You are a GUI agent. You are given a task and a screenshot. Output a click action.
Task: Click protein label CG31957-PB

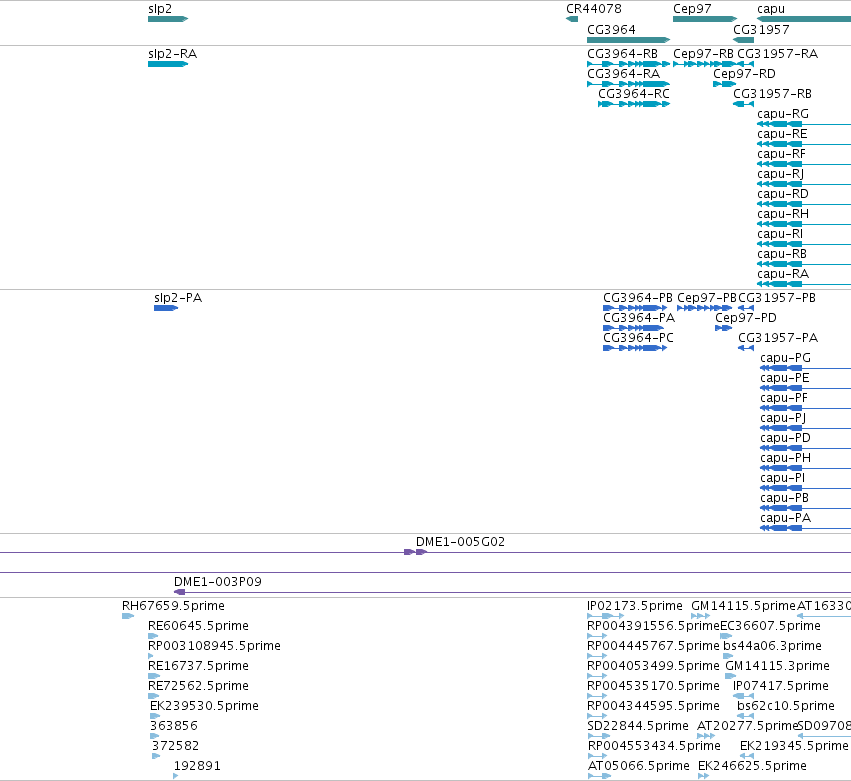(x=777, y=298)
